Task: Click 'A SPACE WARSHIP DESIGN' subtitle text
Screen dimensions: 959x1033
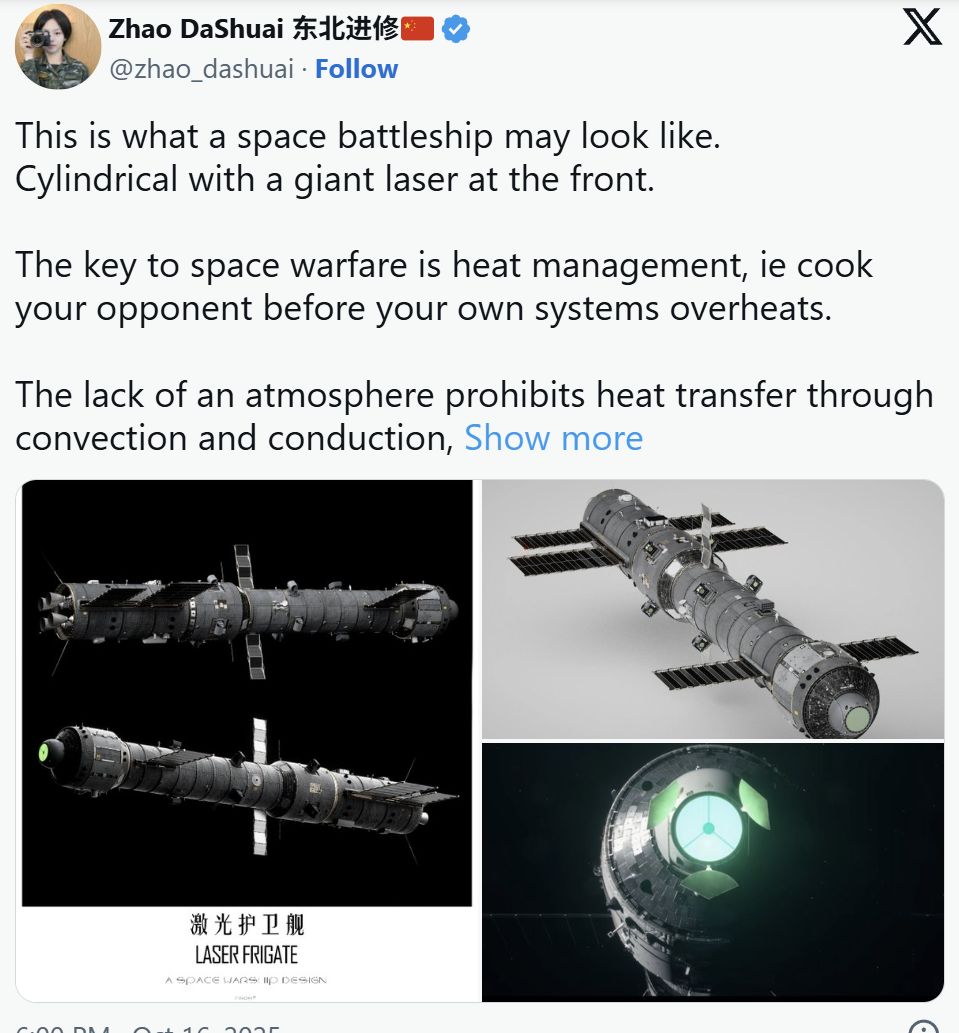Action: pyautogui.click(x=246, y=980)
